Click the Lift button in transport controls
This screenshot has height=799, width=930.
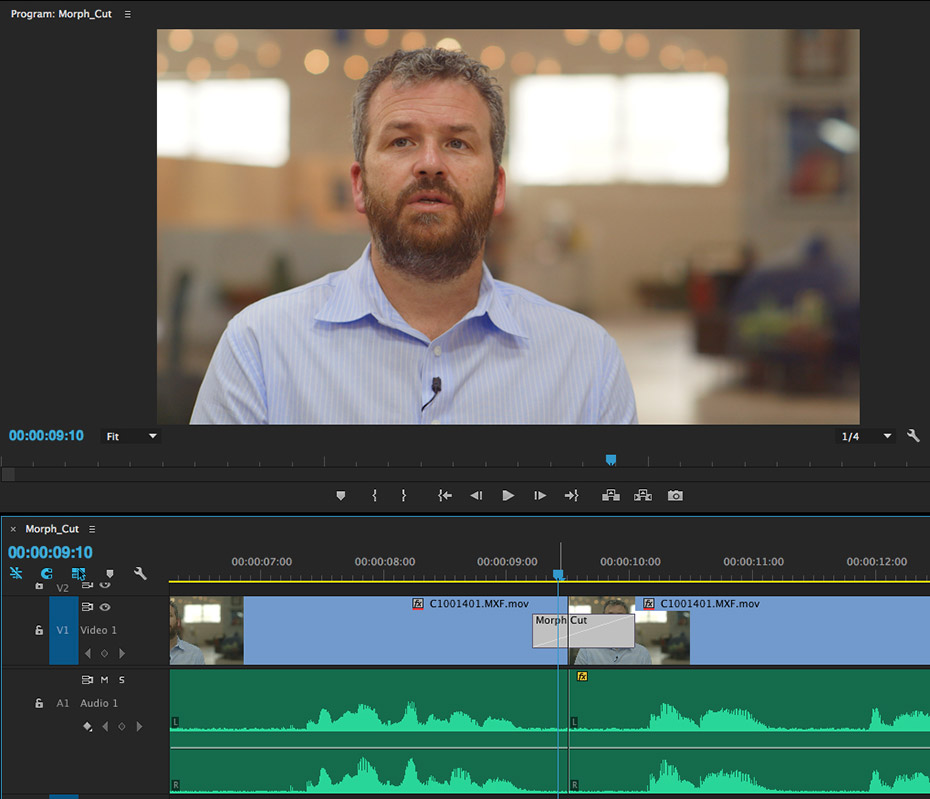(x=610, y=496)
